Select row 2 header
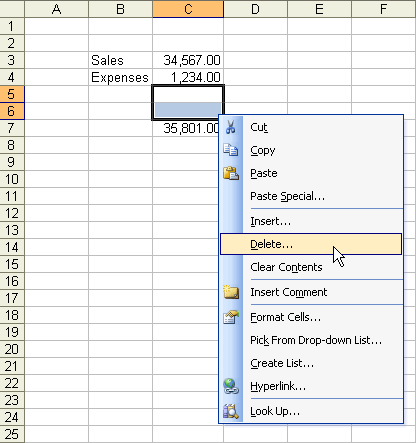The width and height of the screenshot is (416, 443). point(12,43)
